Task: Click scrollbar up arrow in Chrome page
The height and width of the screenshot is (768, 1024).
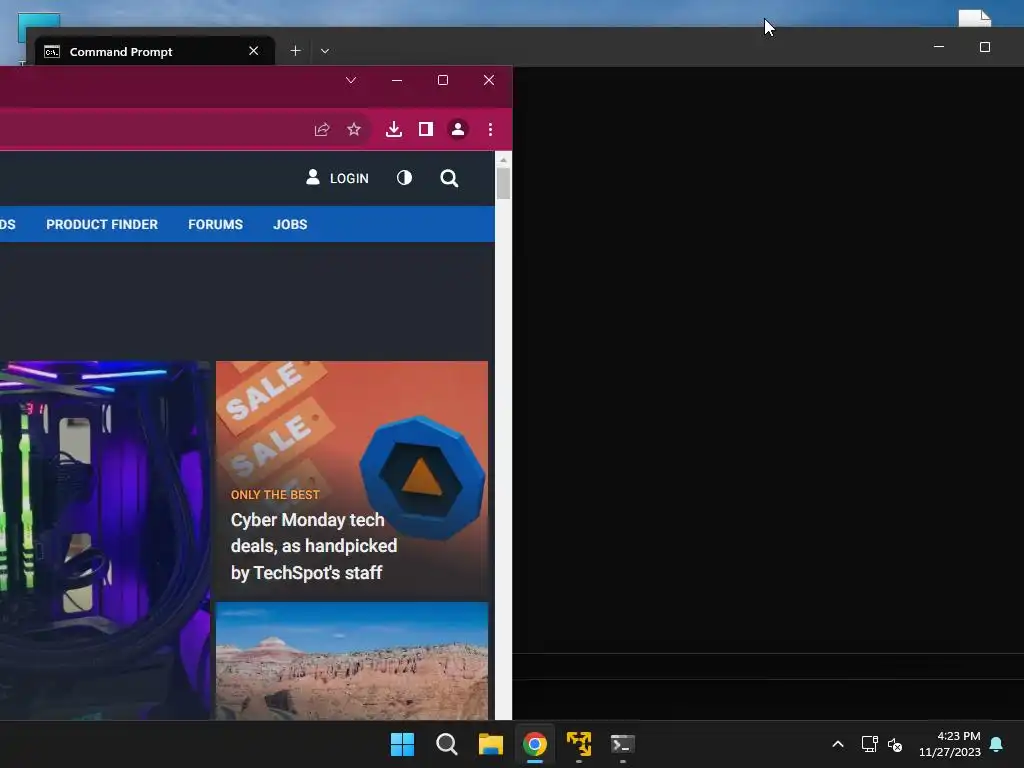Action: [x=503, y=160]
